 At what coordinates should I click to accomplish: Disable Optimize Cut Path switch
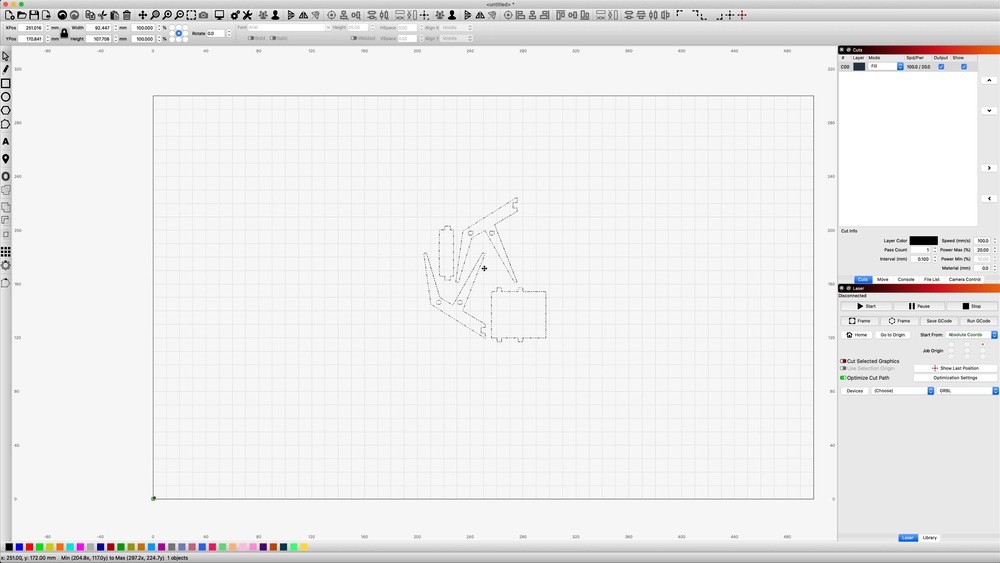(843, 377)
